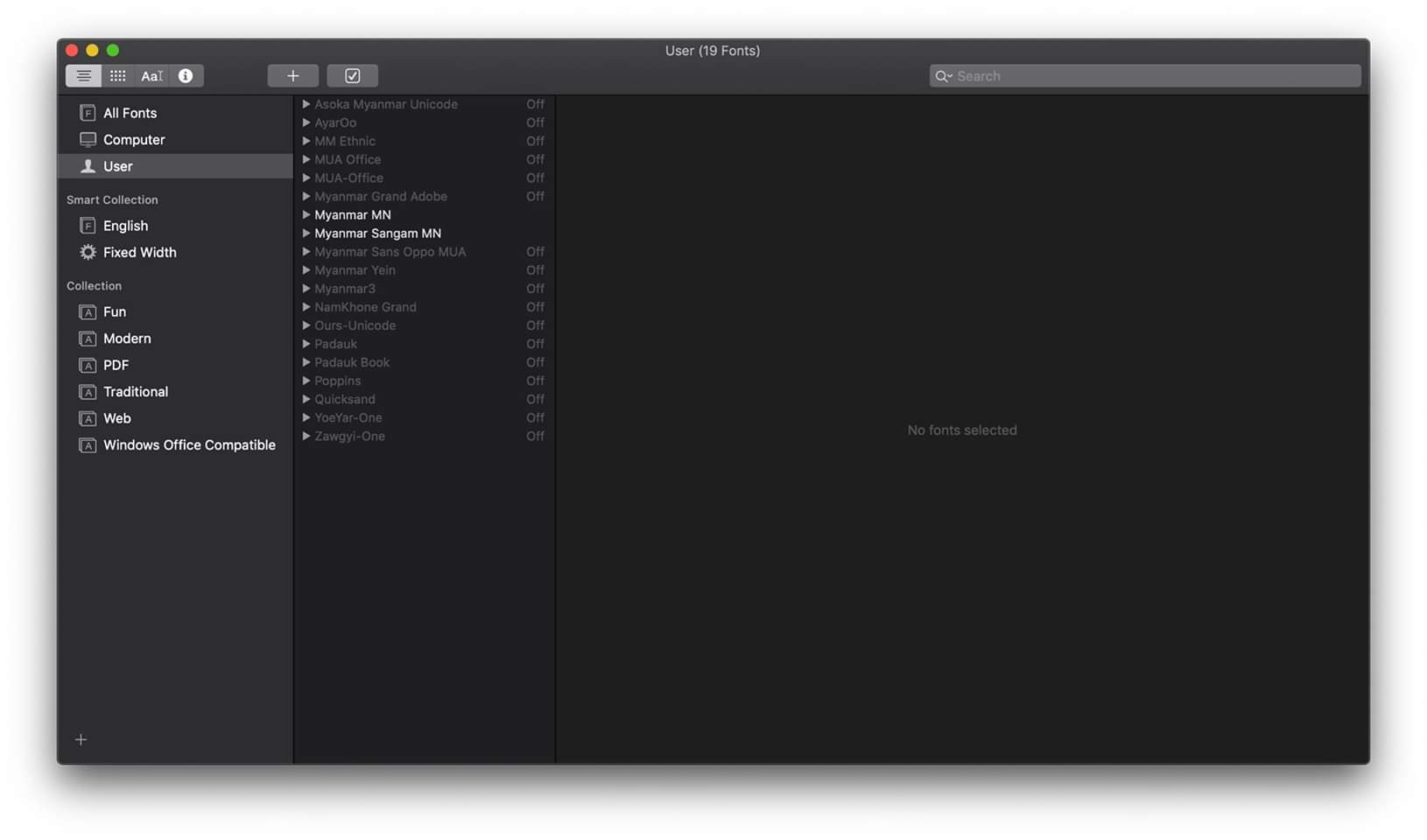The image size is (1427, 840).
Task: Open the Web collection
Action: coord(176,418)
